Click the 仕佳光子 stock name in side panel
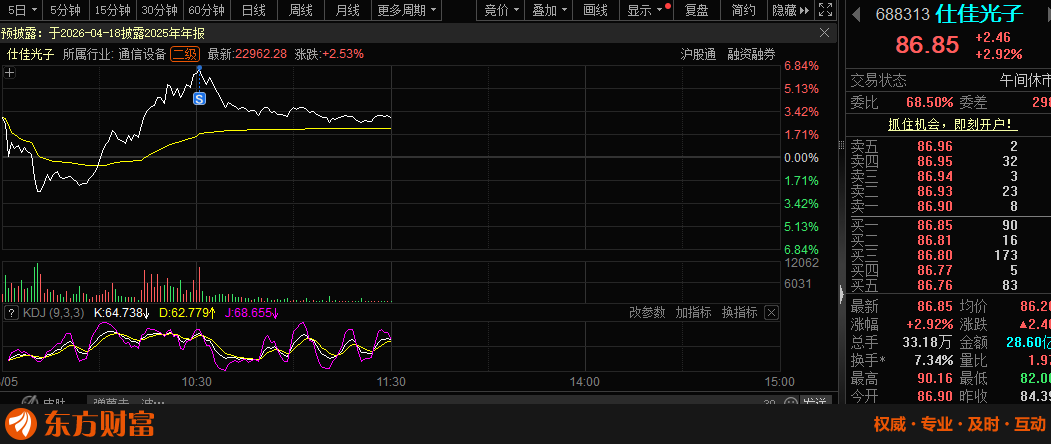This screenshot has width=1051, height=444. pos(979,13)
